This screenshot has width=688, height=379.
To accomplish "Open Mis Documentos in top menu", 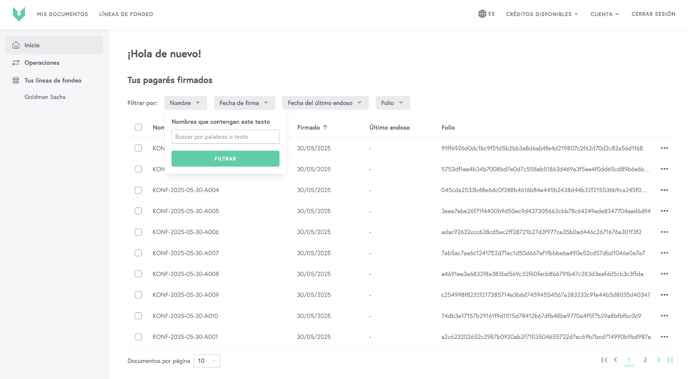I will click(62, 14).
